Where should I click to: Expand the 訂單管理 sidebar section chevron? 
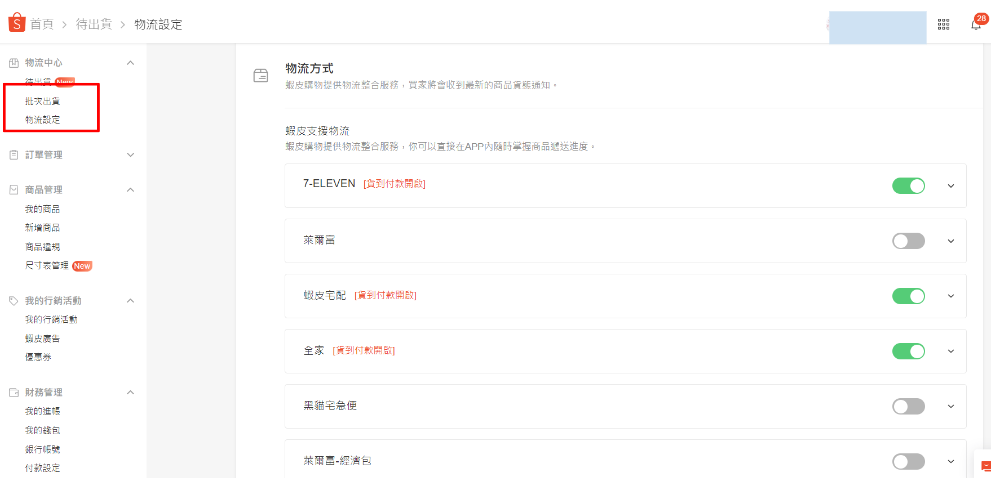pyautogui.click(x=130, y=155)
